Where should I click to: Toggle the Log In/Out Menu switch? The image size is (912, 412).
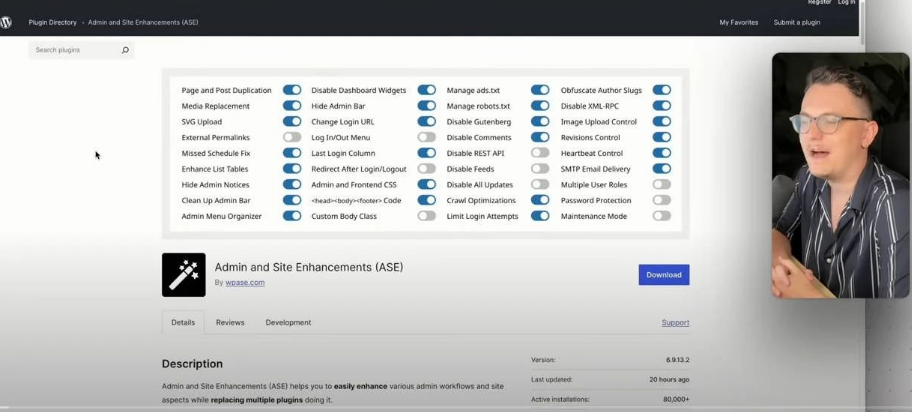tap(426, 137)
